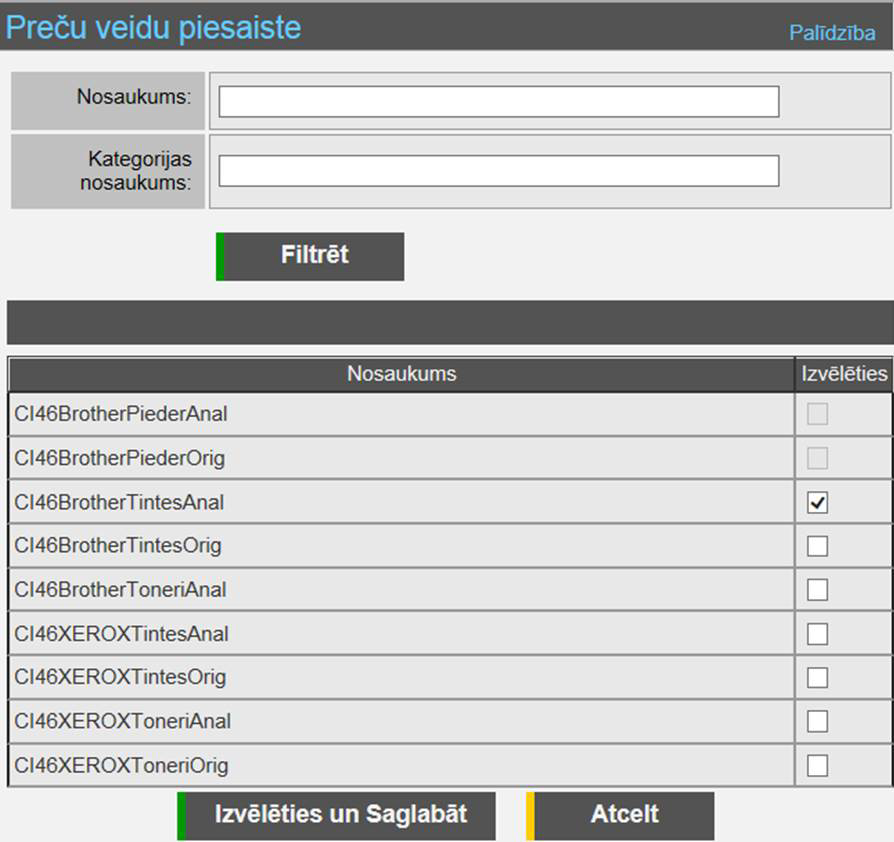This screenshot has width=894, height=842.
Task: Enable the CI46BrotherToneriAnal checkbox
Action: click(817, 590)
